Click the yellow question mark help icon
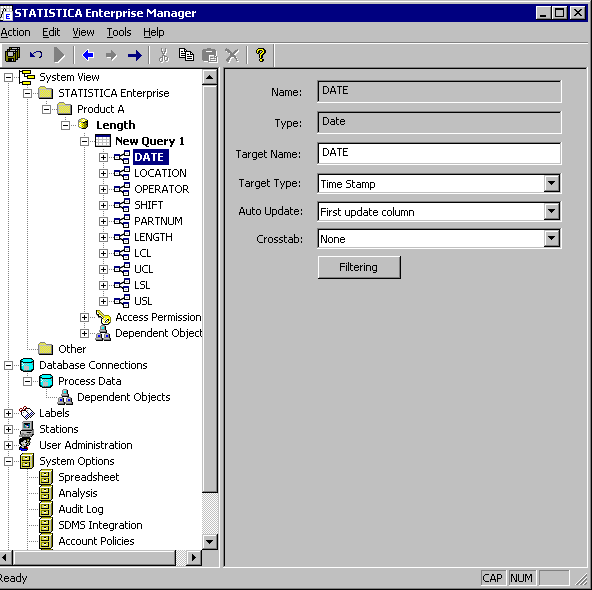 tap(261, 55)
